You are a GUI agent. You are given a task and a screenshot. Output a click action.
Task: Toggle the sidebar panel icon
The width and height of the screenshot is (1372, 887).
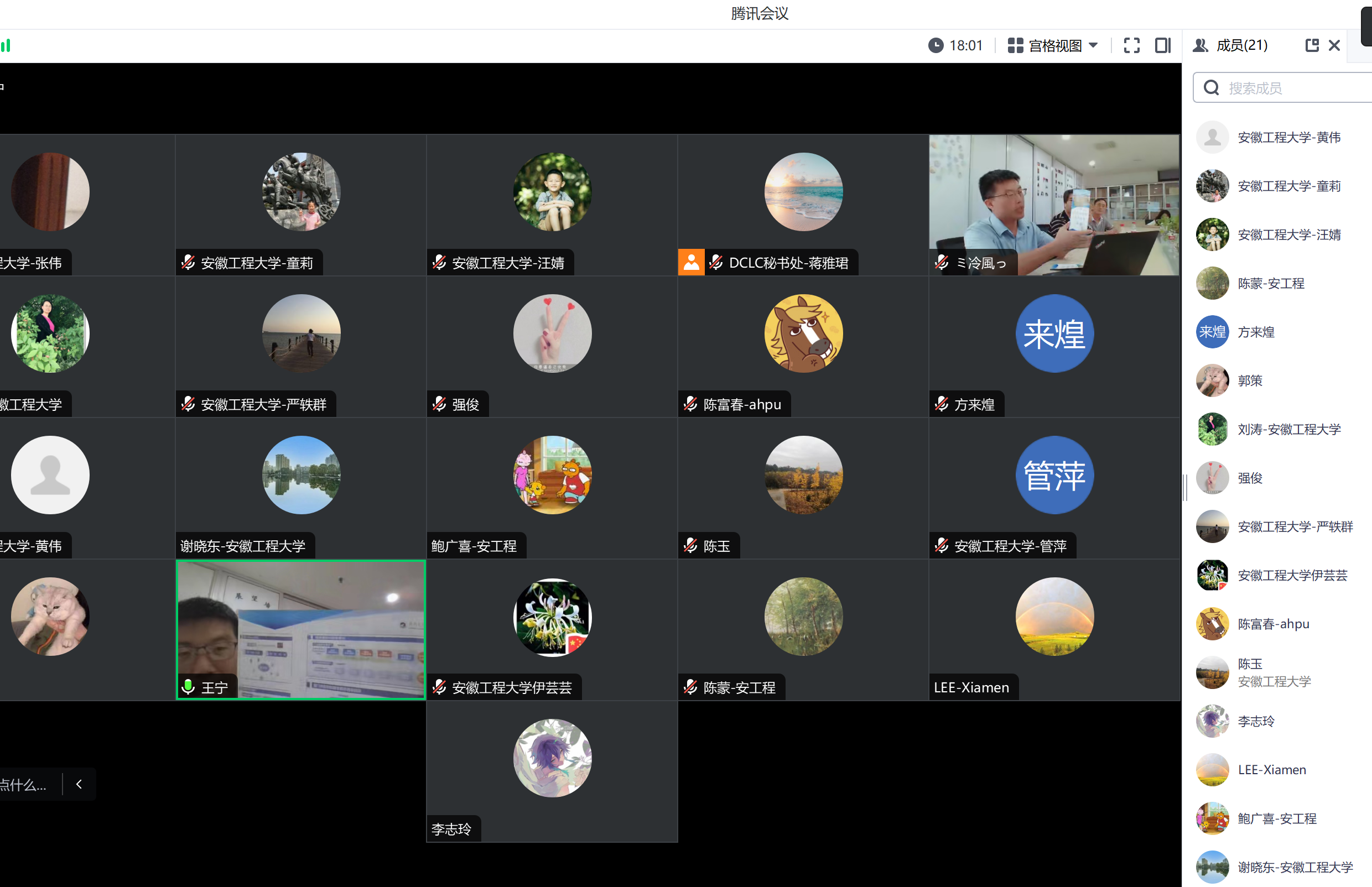[x=1162, y=45]
